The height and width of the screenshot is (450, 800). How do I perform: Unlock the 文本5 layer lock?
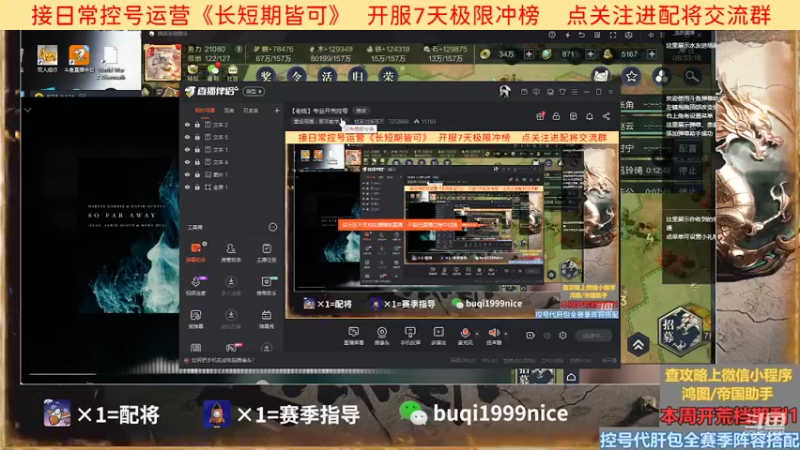[x=197, y=137]
